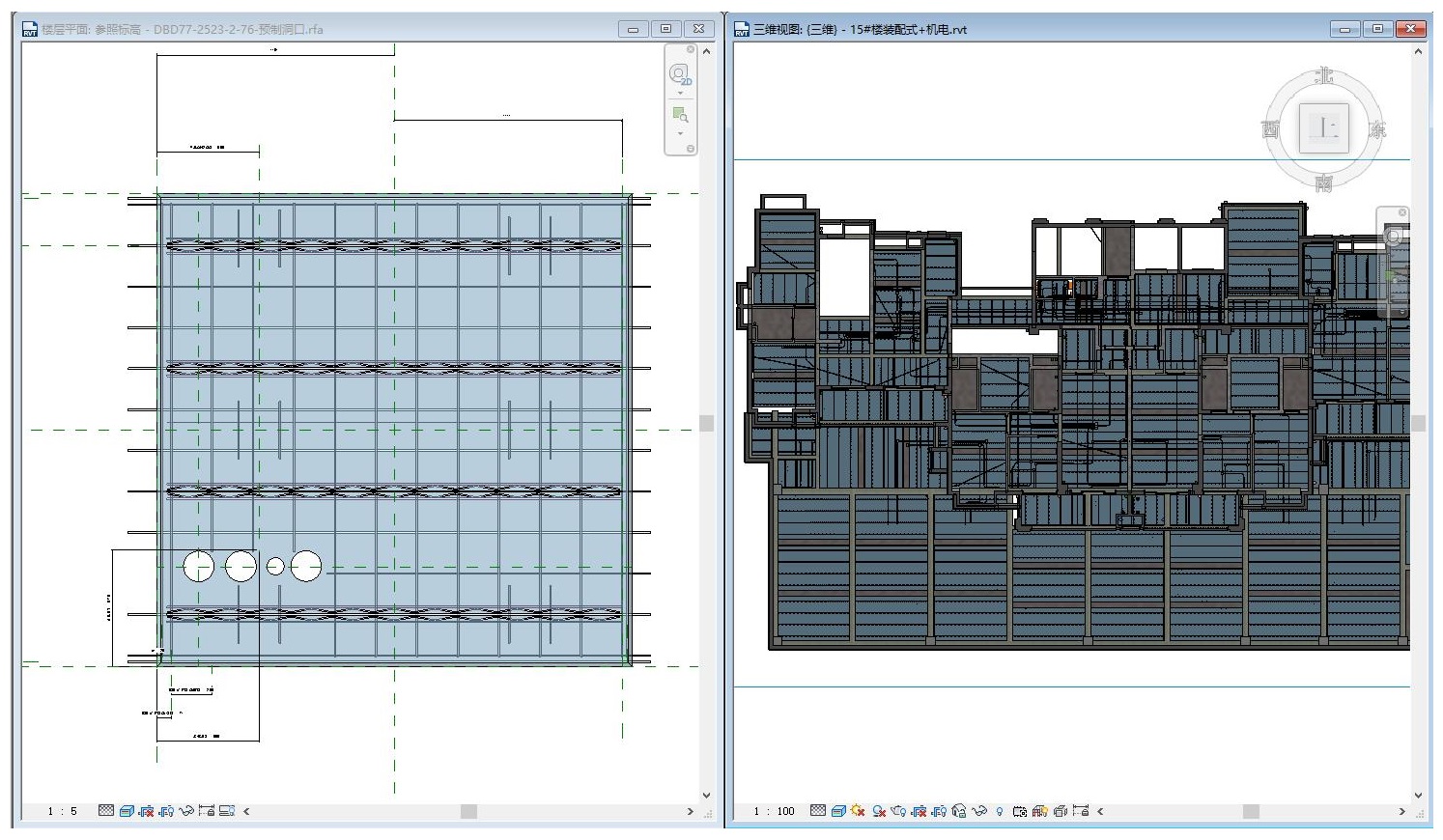
Task: Open the Rendering dialog teapot icon
Action: coord(898,811)
